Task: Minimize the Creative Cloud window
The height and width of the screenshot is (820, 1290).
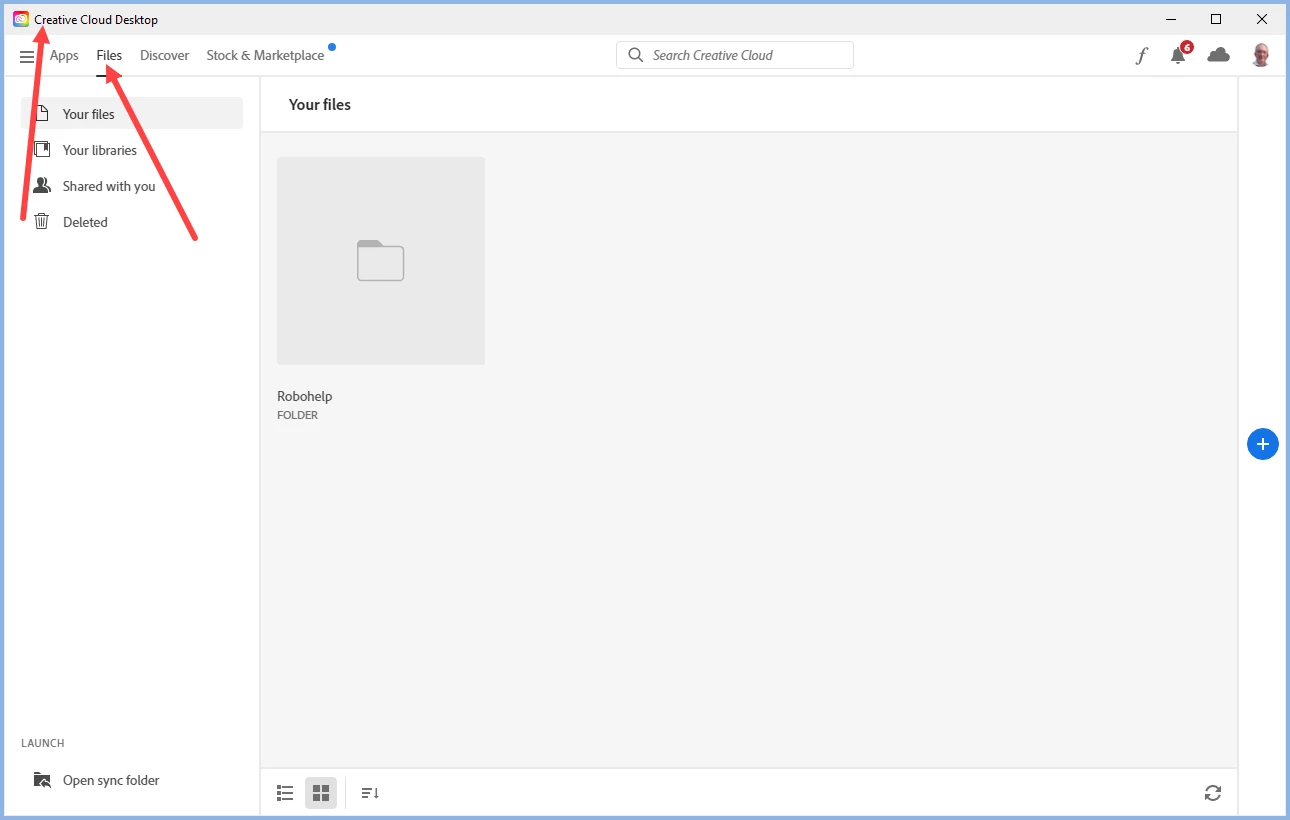Action: tap(1170, 19)
